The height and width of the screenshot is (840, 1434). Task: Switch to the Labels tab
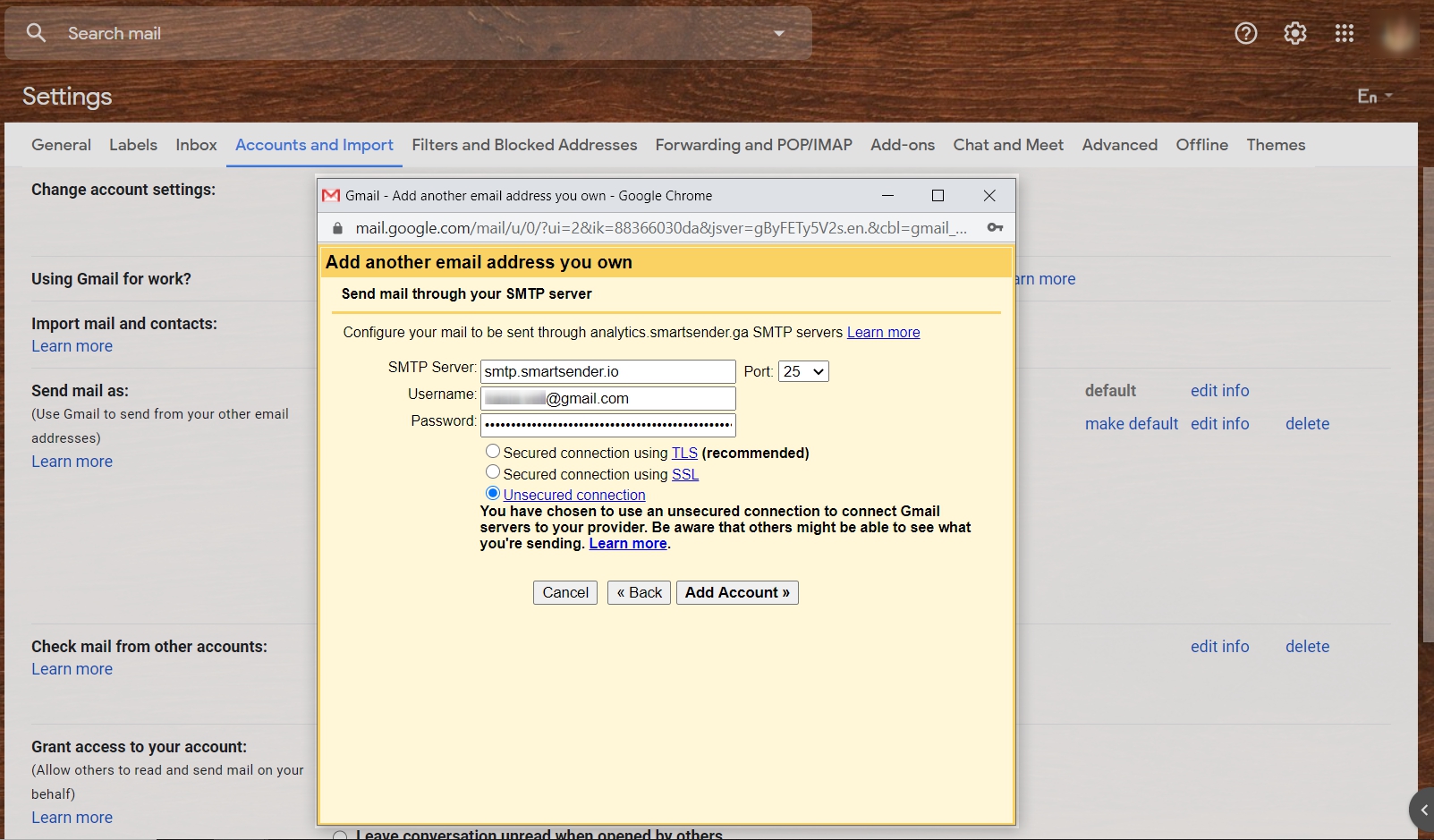tap(133, 145)
